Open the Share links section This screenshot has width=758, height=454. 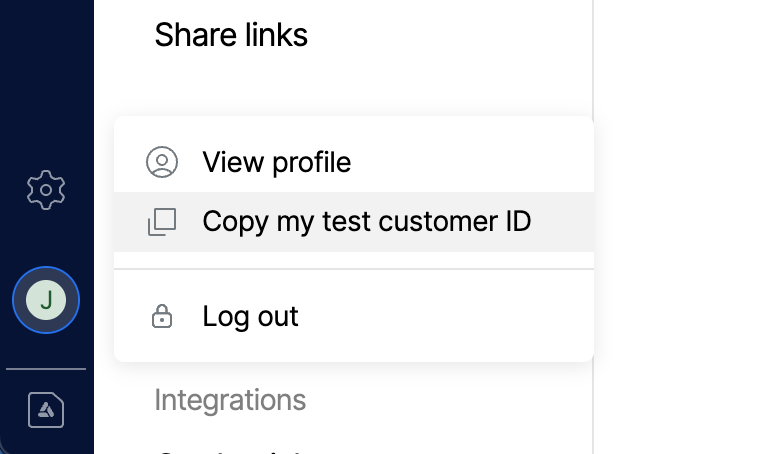231,35
